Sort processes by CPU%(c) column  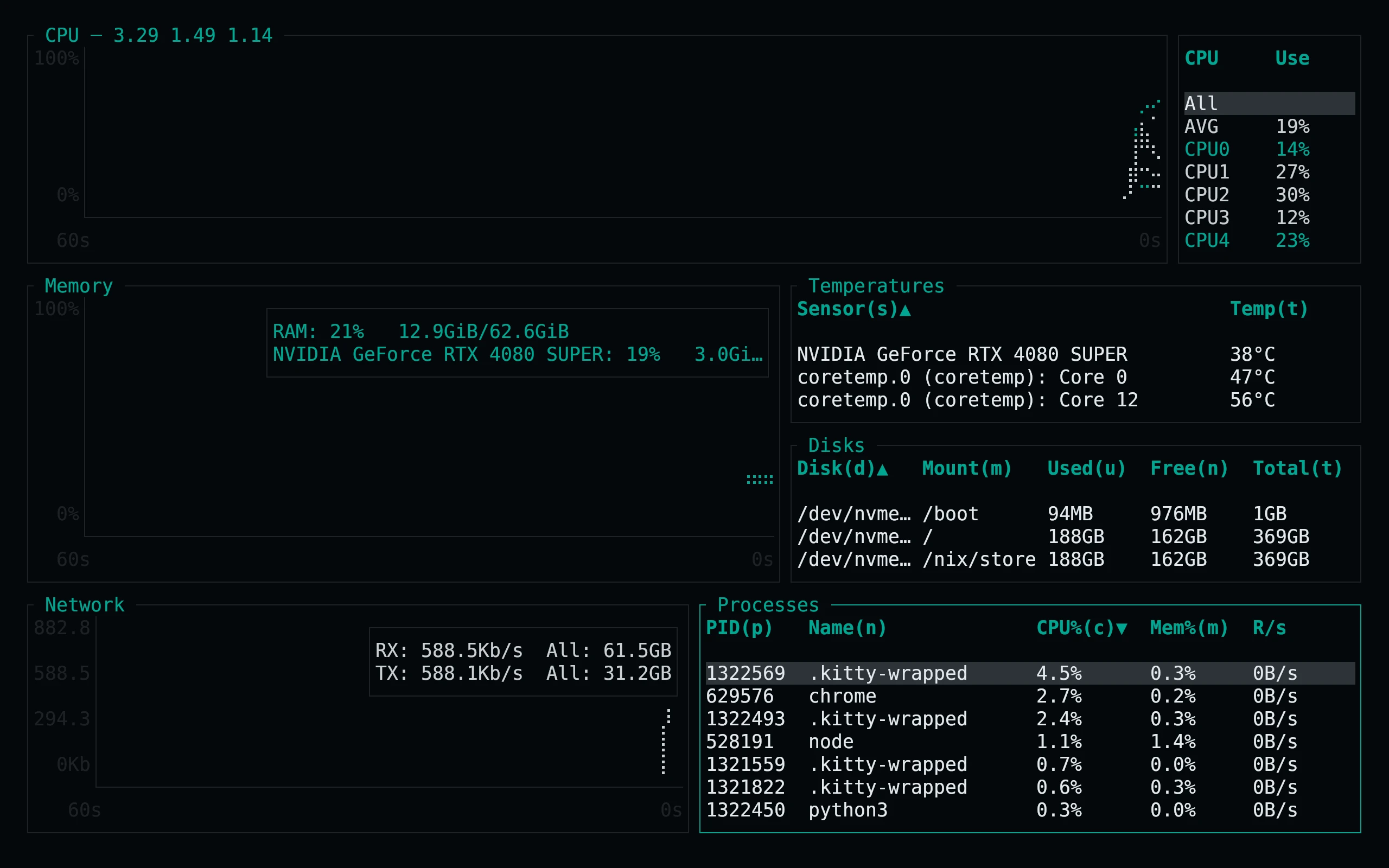pos(1082,628)
